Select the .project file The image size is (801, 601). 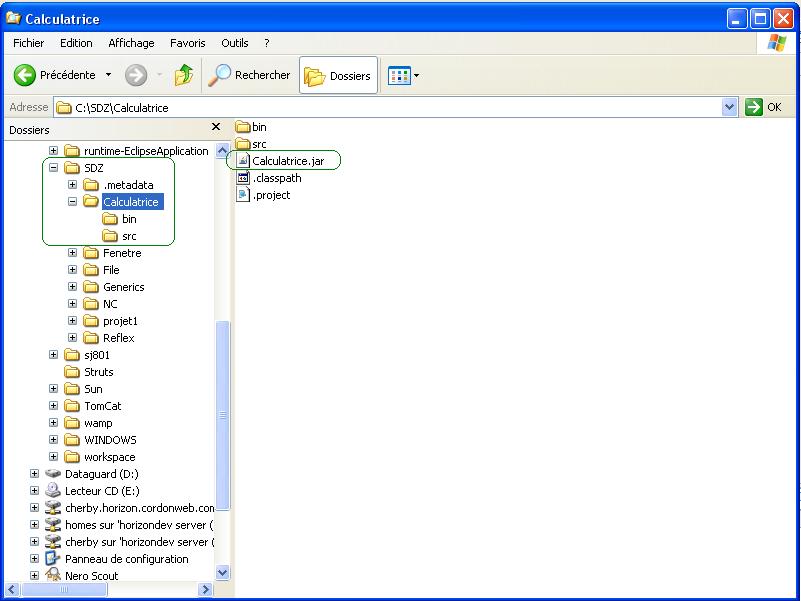click(x=264, y=195)
